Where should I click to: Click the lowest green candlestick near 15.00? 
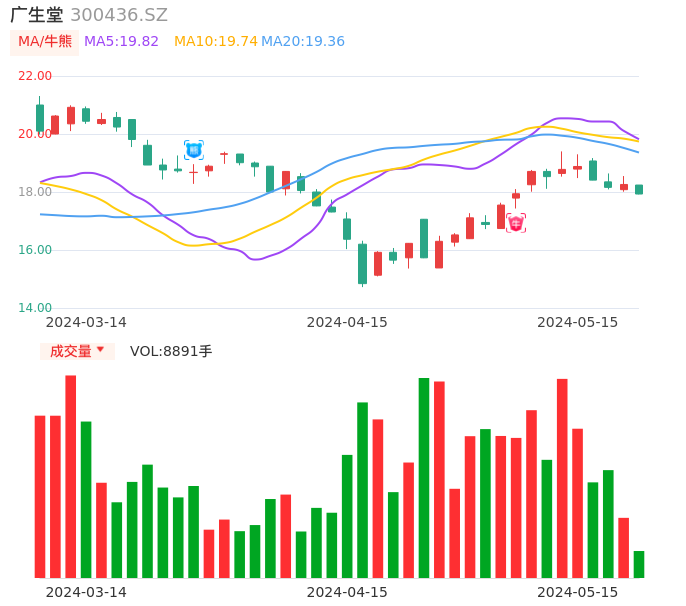(x=362, y=263)
